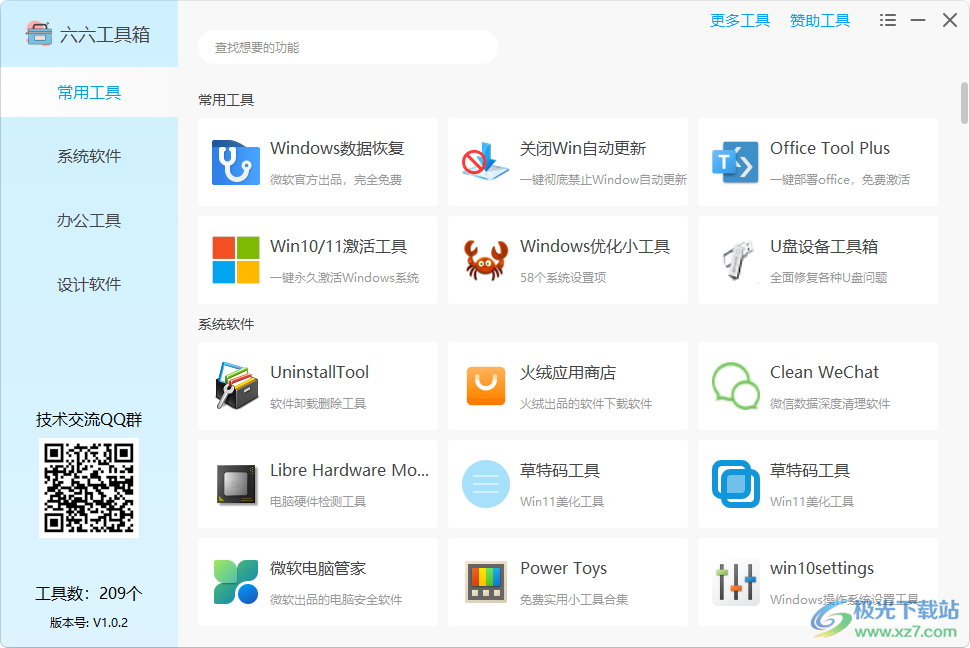The height and width of the screenshot is (648, 970).
Task: Select Win10/11激活工具 title
Action: [338, 246]
